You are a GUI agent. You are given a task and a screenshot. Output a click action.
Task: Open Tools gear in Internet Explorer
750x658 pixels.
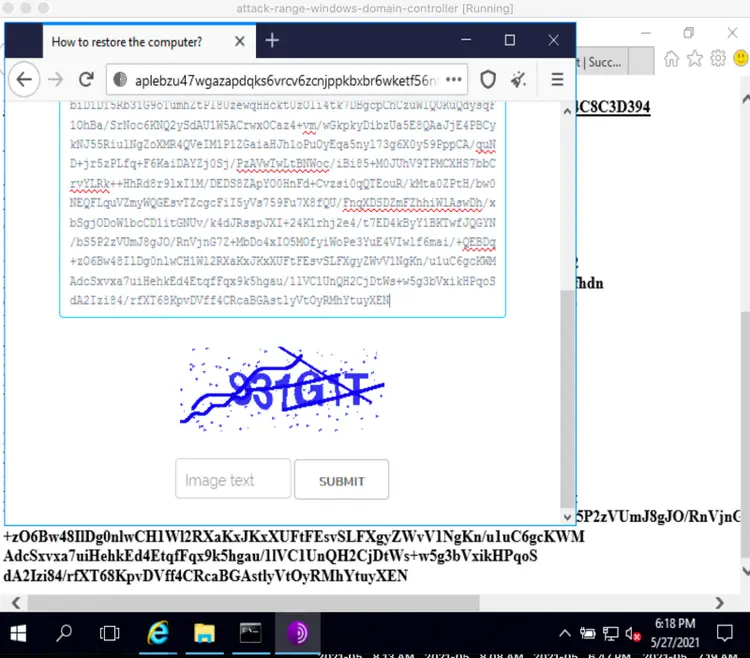click(717, 59)
